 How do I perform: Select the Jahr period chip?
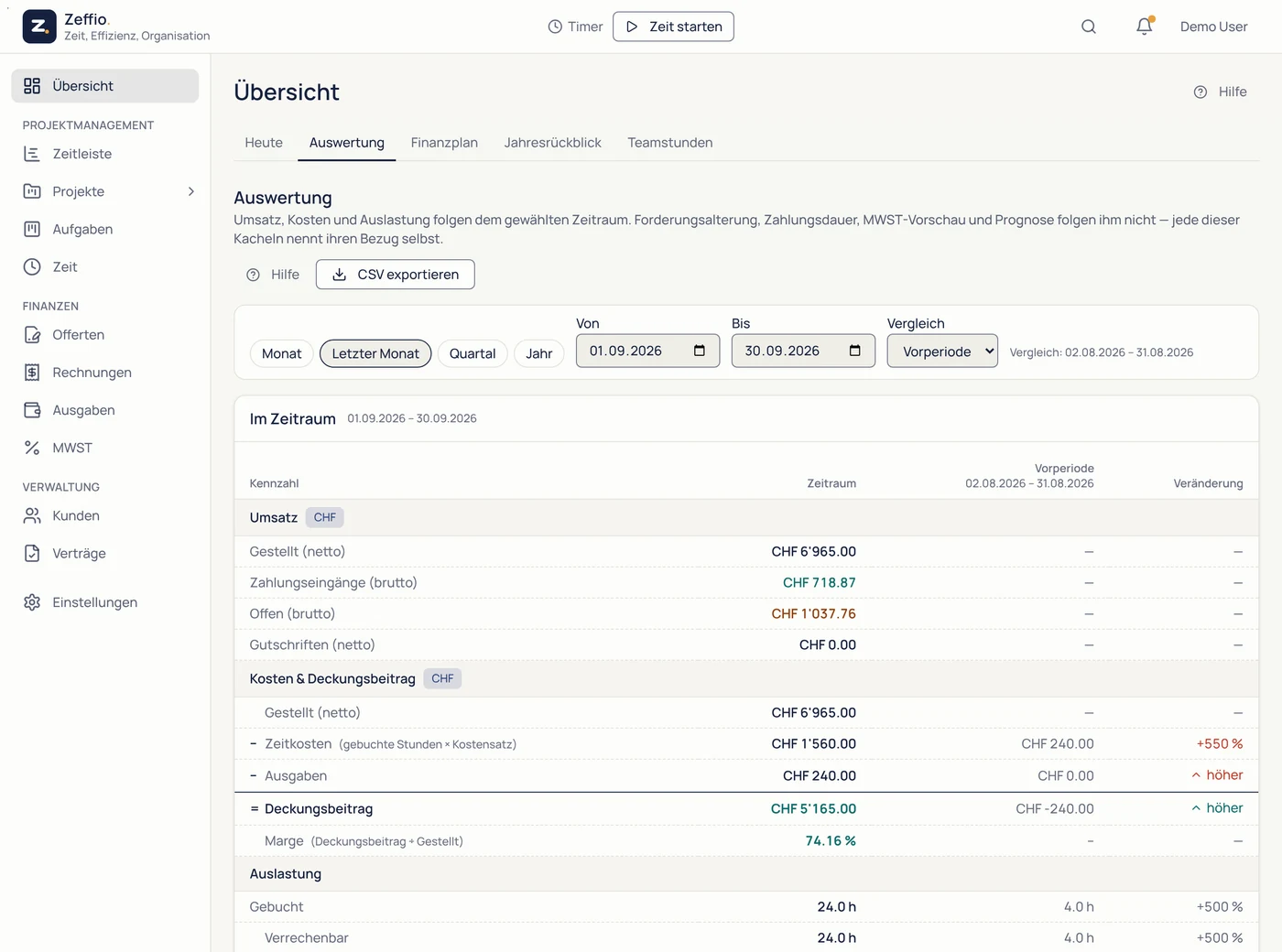(539, 353)
